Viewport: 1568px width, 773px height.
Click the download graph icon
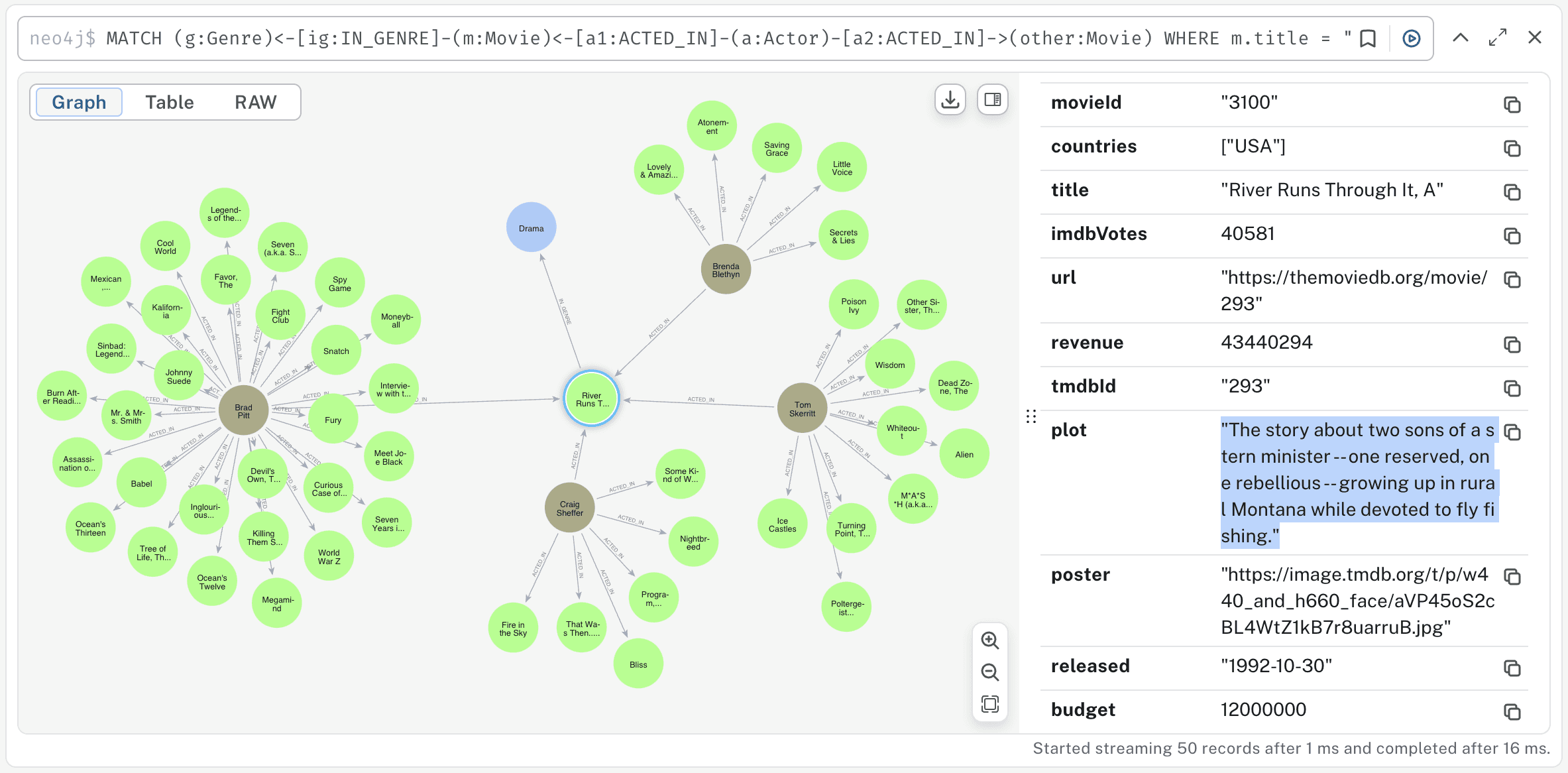[x=950, y=100]
